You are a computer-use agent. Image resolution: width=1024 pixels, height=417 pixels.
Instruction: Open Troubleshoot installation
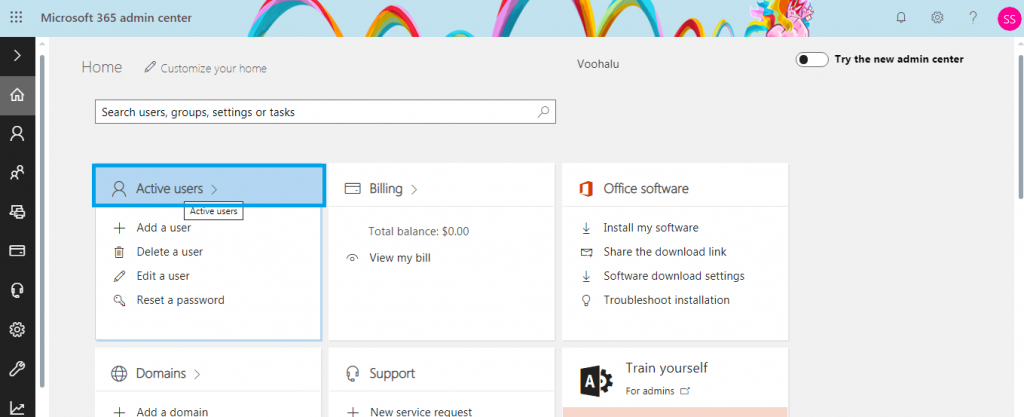click(667, 300)
